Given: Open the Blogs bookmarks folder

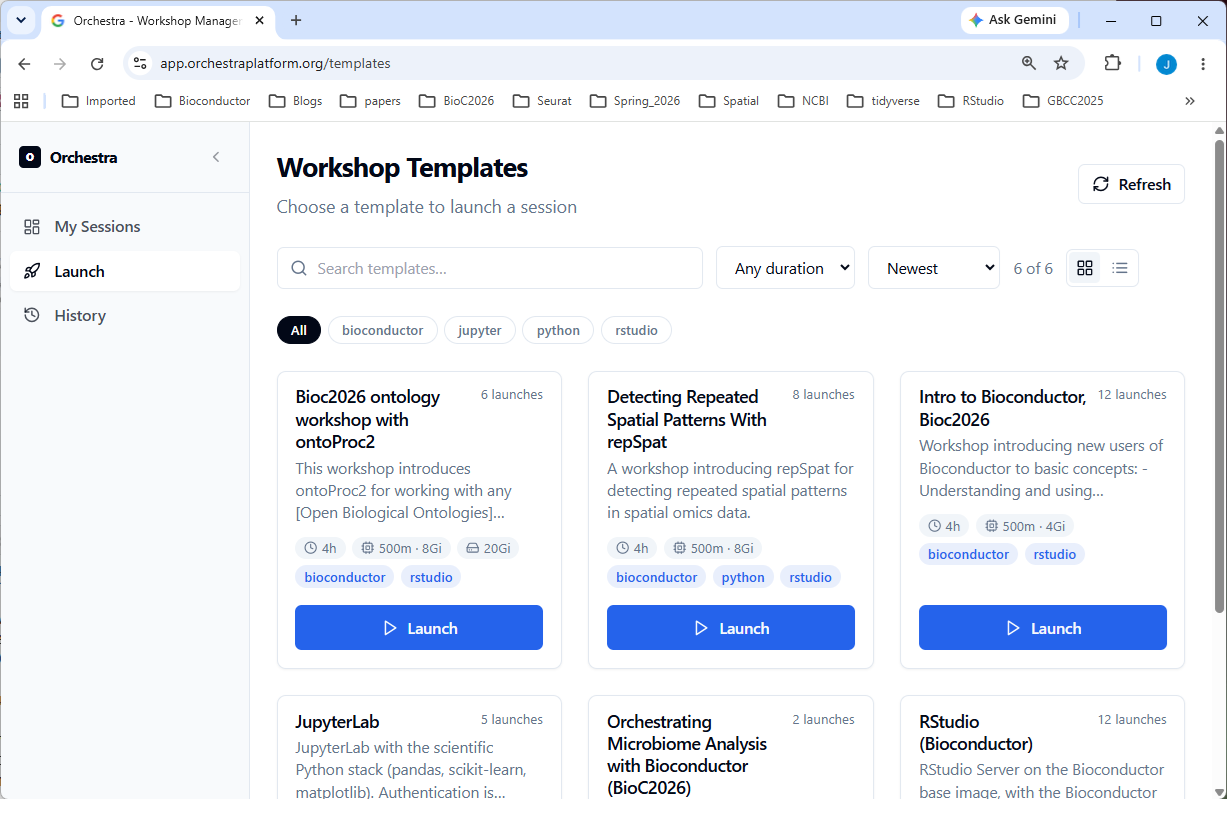Looking at the screenshot, I should [x=296, y=101].
